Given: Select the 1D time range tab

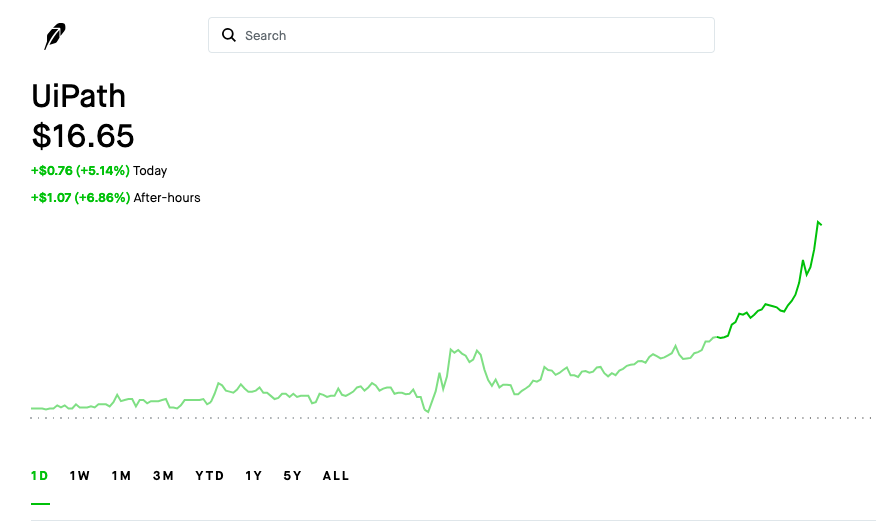Looking at the screenshot, I should [x=40, y=476].
